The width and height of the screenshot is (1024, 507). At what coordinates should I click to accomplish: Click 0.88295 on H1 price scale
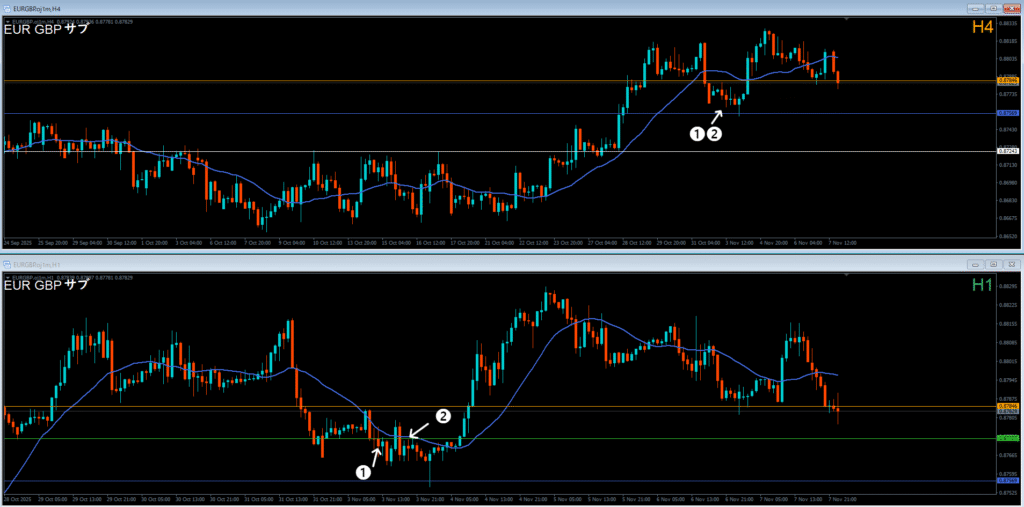(x=1006, y=286)
